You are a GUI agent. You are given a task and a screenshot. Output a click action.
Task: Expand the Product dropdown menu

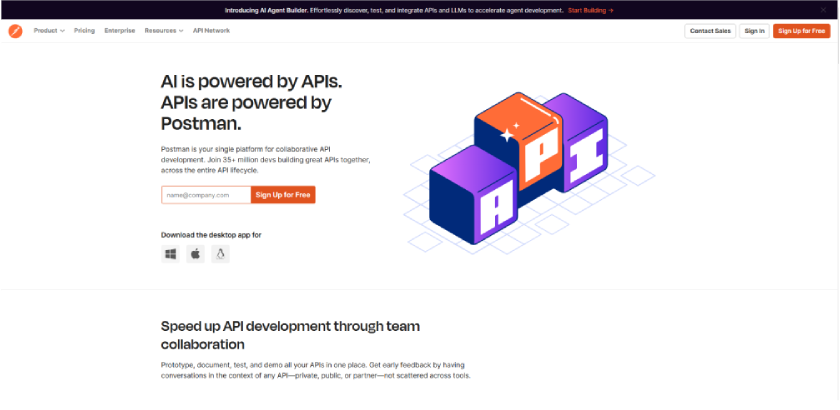[x=49, y=31]
